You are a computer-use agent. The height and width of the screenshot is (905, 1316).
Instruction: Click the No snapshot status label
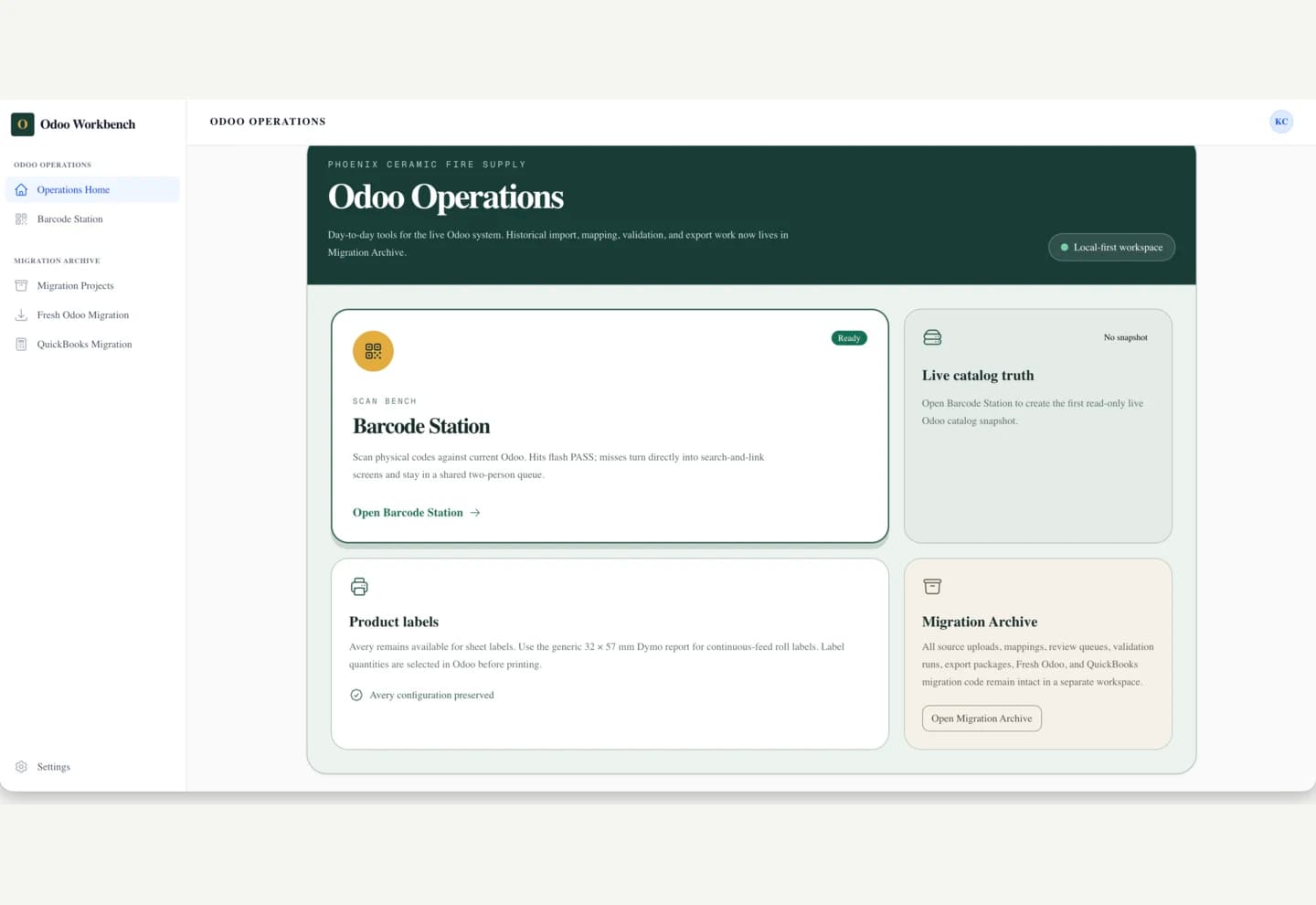tap(1126, 337)
